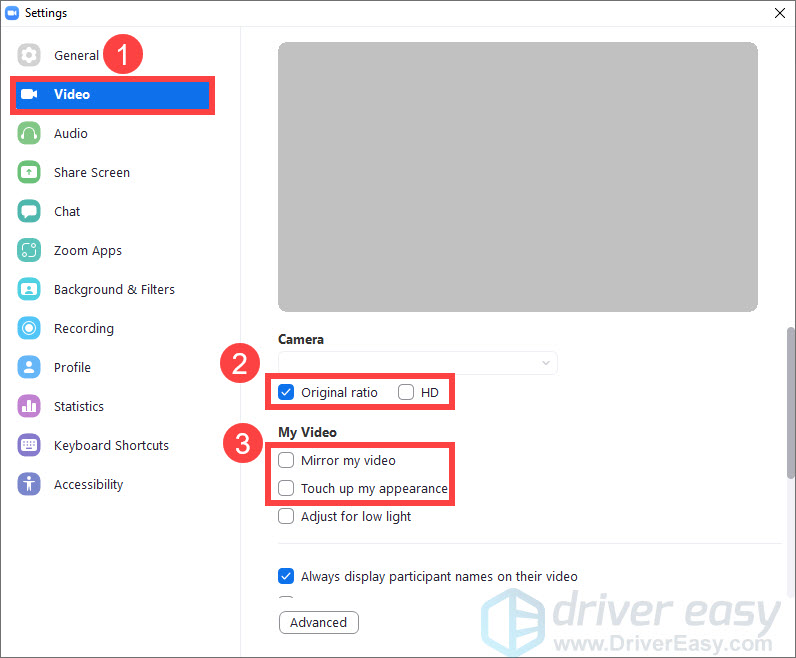Image resolution: width=796 pixels, height=658 pixels.
Task: Open the Statistics chart icon
Action: point(29,407)
